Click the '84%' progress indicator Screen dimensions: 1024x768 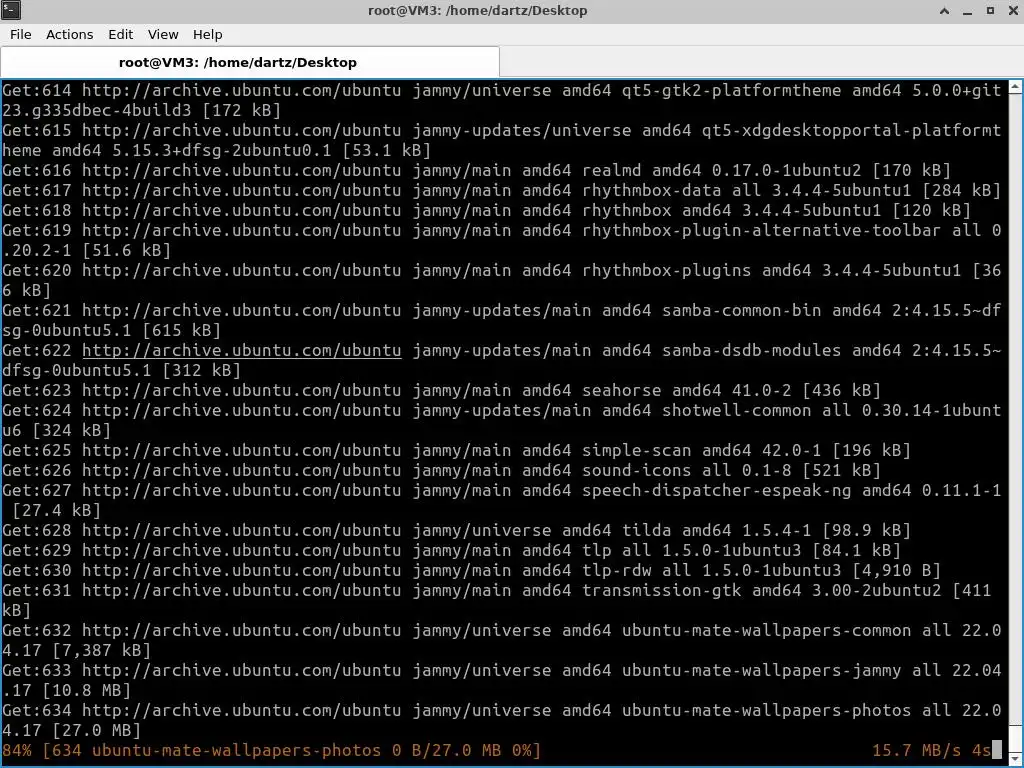tap(17, 750)
